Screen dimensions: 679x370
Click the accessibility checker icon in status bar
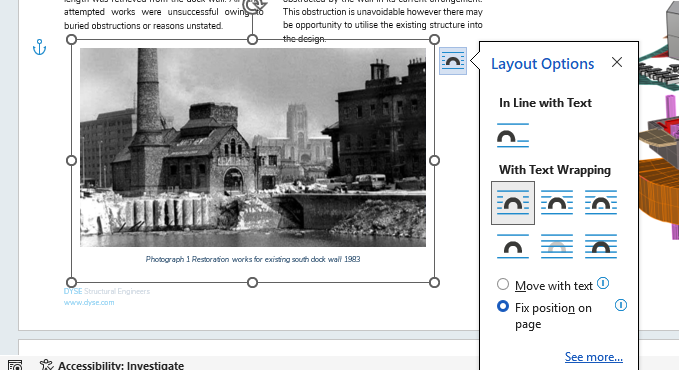pos(46,365)
